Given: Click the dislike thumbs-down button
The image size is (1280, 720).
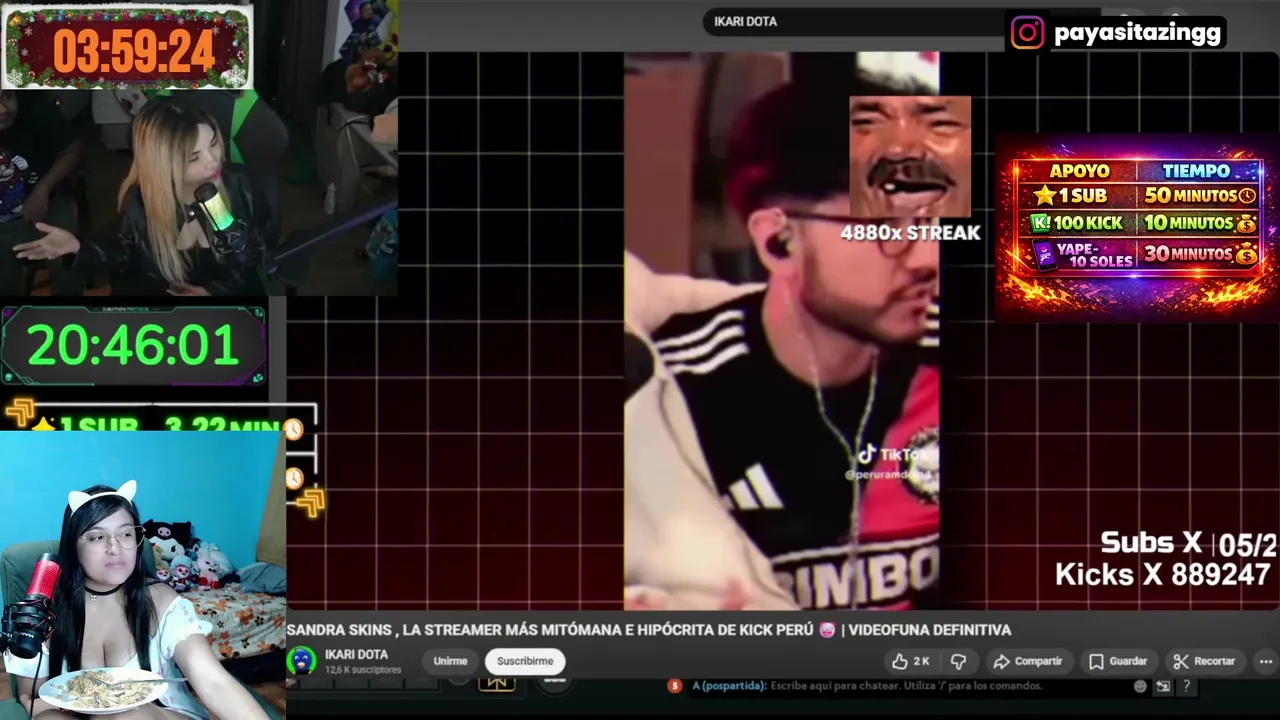Looking at the screenshot, I should [958, 661].
